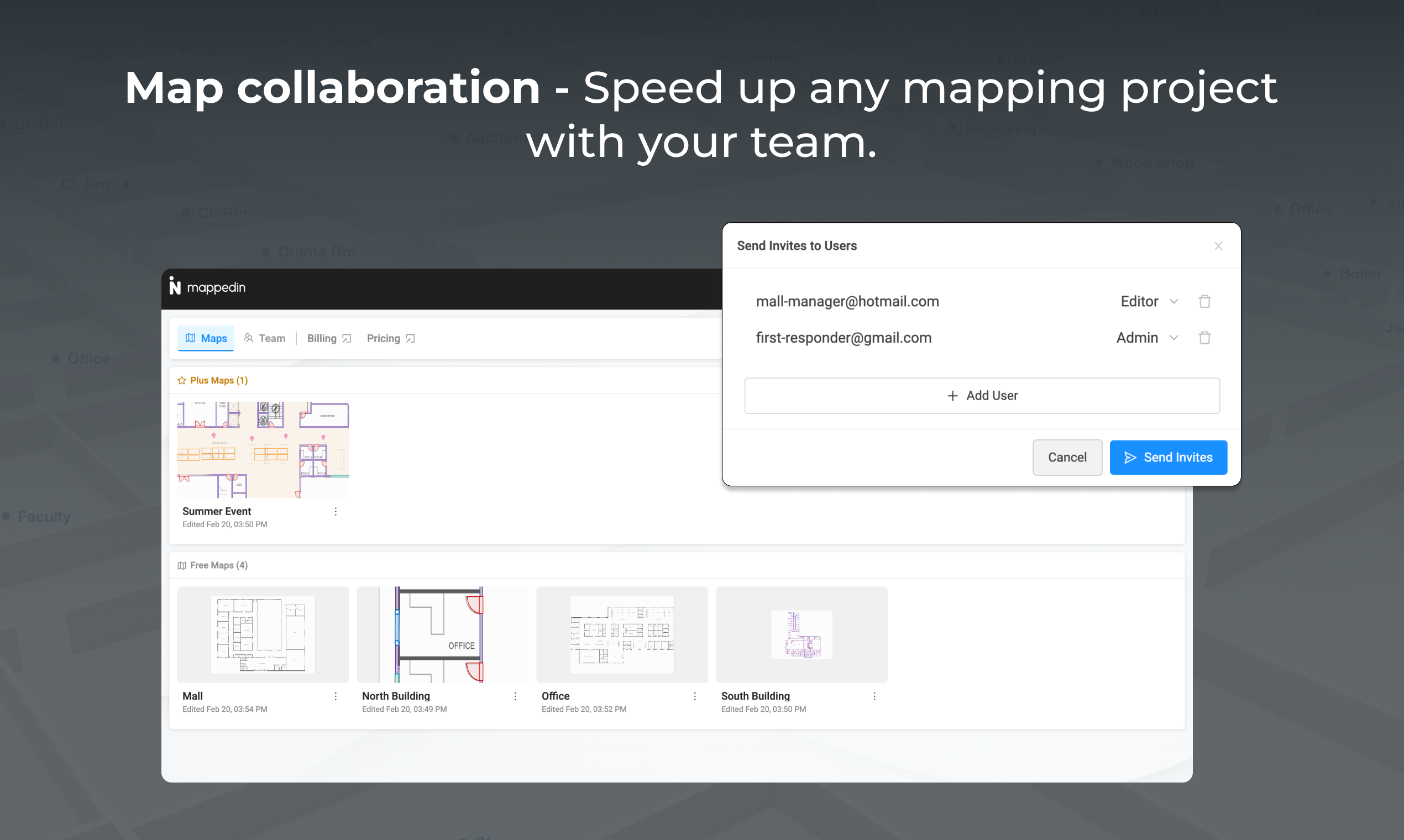The height and width of the screenshot is (840, 1404).
Task: Cancel the invite dialog
Action: click(x=1067, y=458)
